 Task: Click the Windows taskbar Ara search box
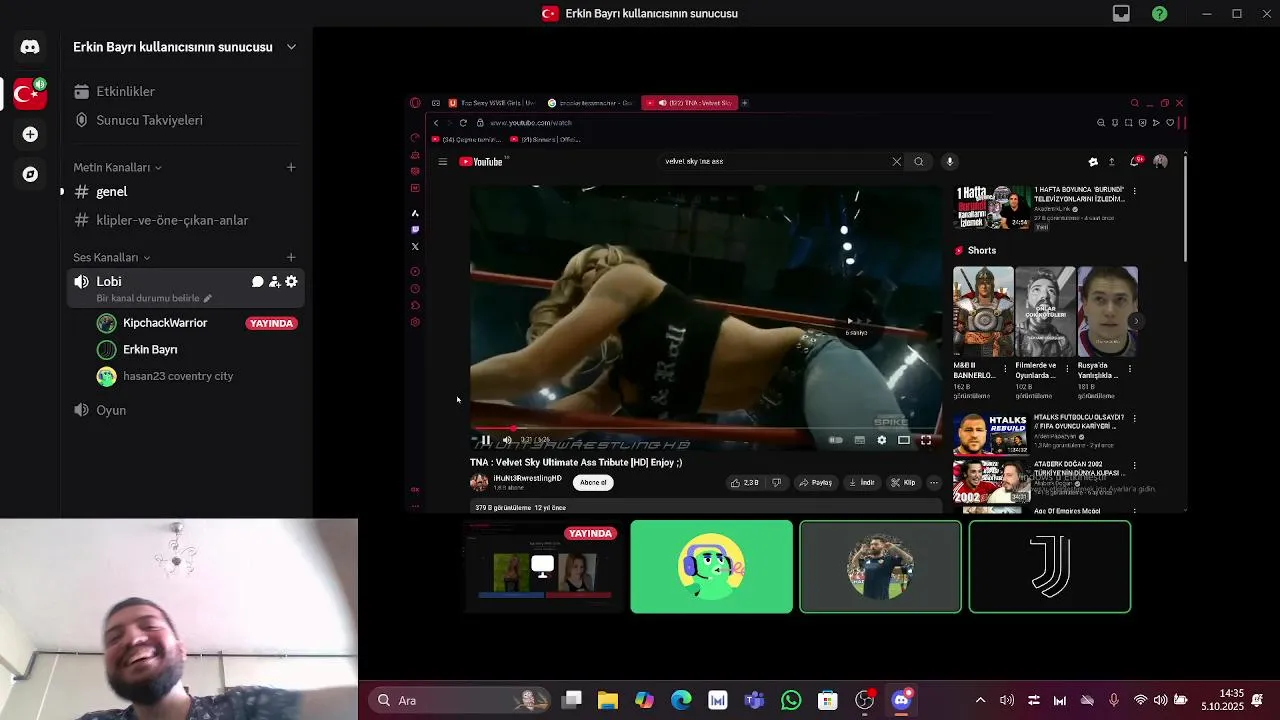458,700
